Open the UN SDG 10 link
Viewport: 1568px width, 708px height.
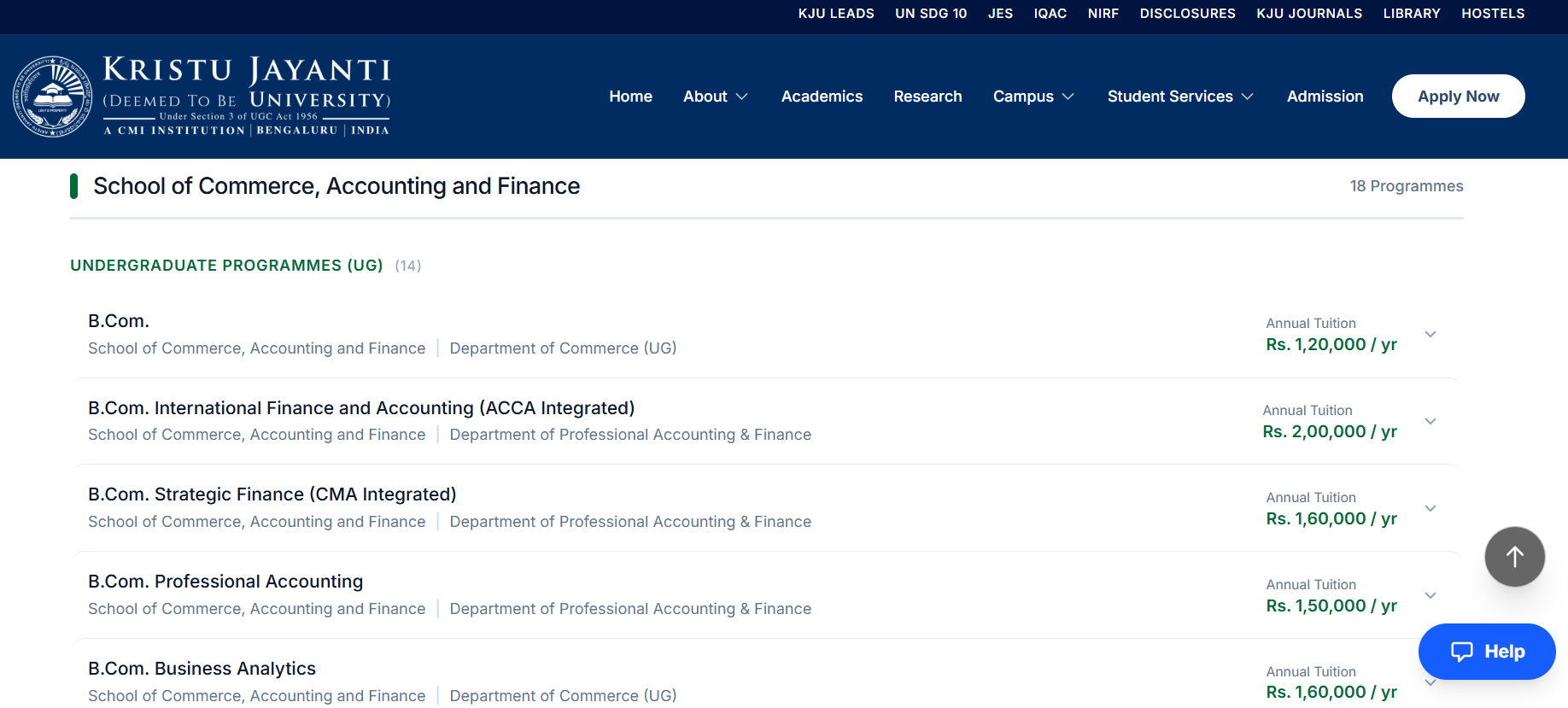(931, 14)
